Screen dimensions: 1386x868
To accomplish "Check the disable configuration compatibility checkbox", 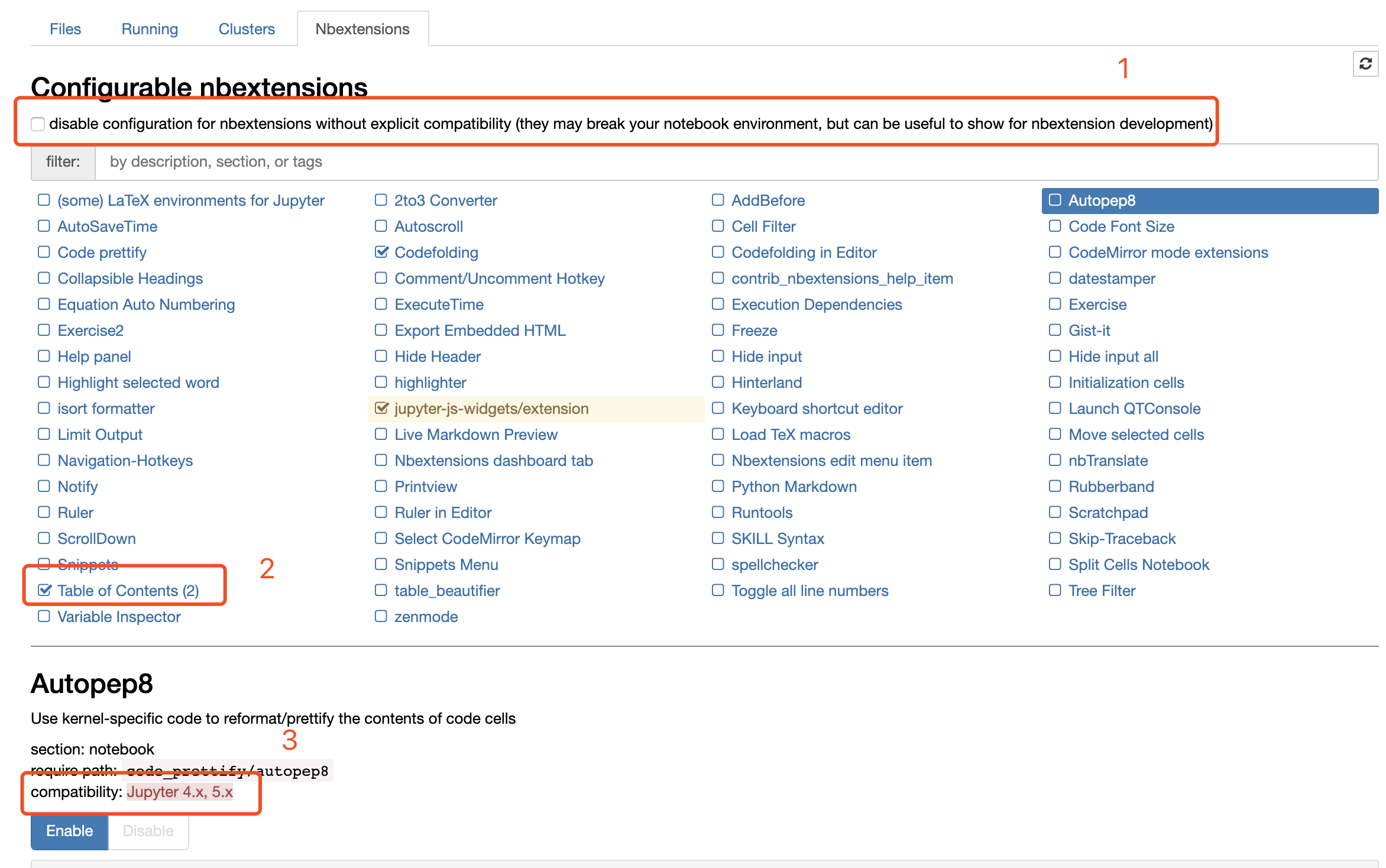I will pyautogui.click(x=38, y=124).
